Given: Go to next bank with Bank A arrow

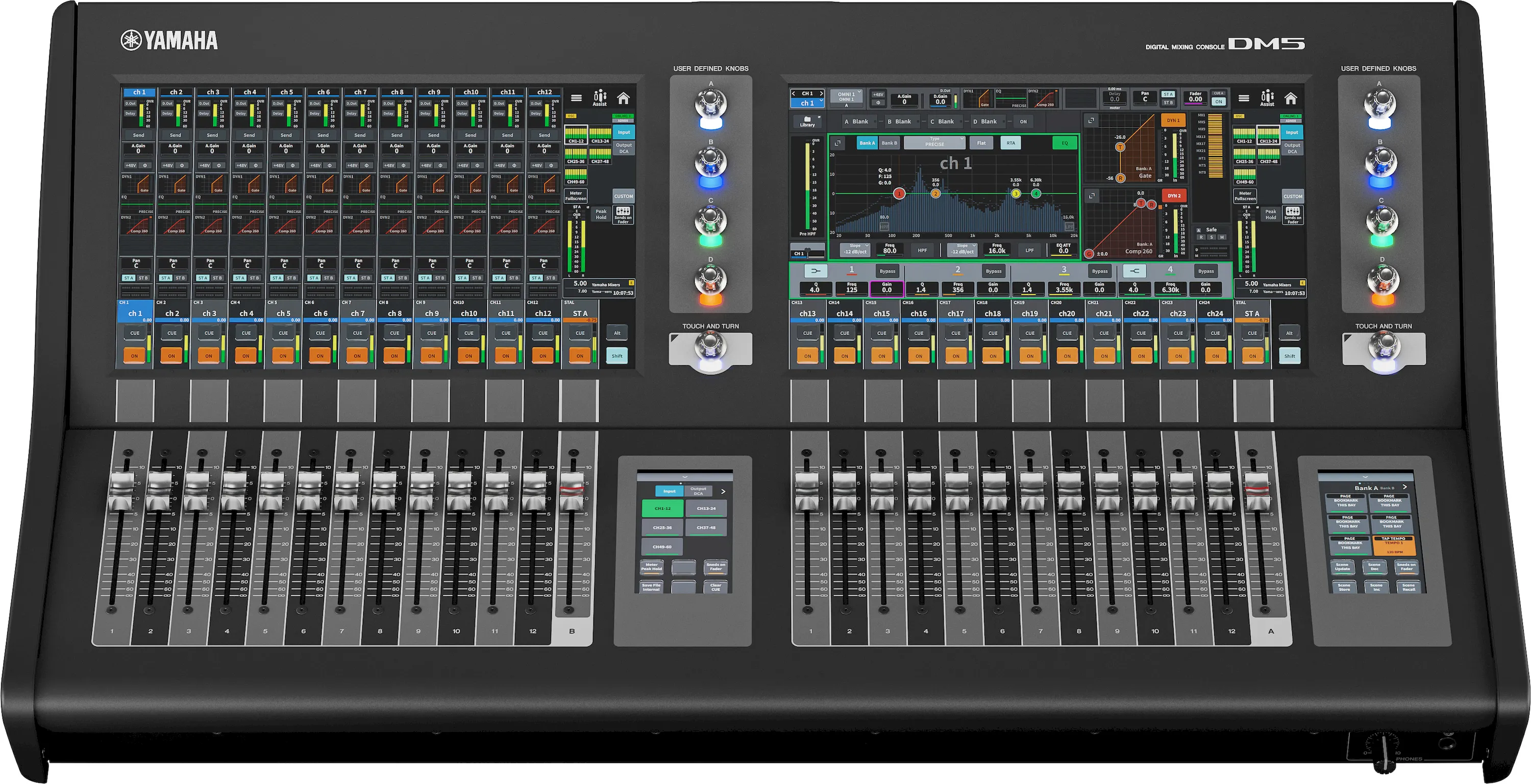Looking at the screenshot, I should click(x=1404, y=487).
